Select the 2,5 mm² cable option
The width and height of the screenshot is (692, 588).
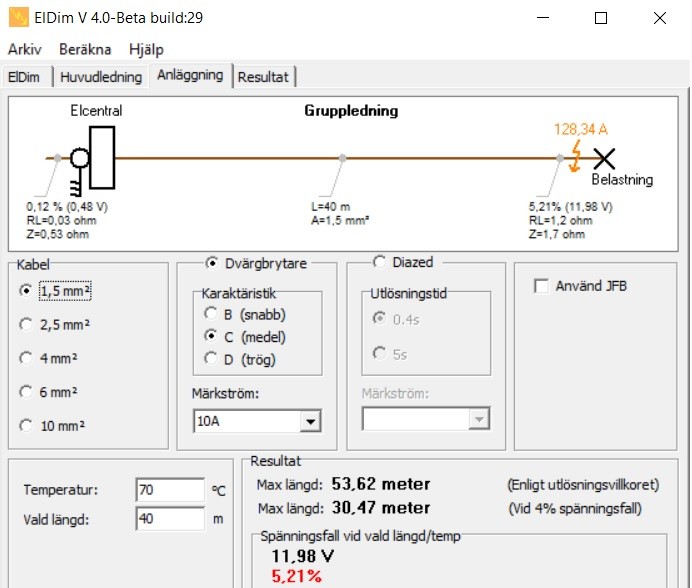(x=26, y=324)
